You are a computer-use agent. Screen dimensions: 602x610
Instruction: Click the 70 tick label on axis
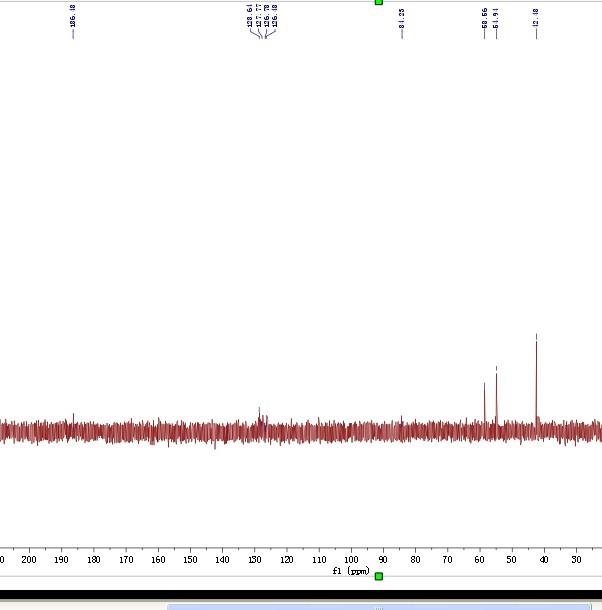[x=448, y=559]
